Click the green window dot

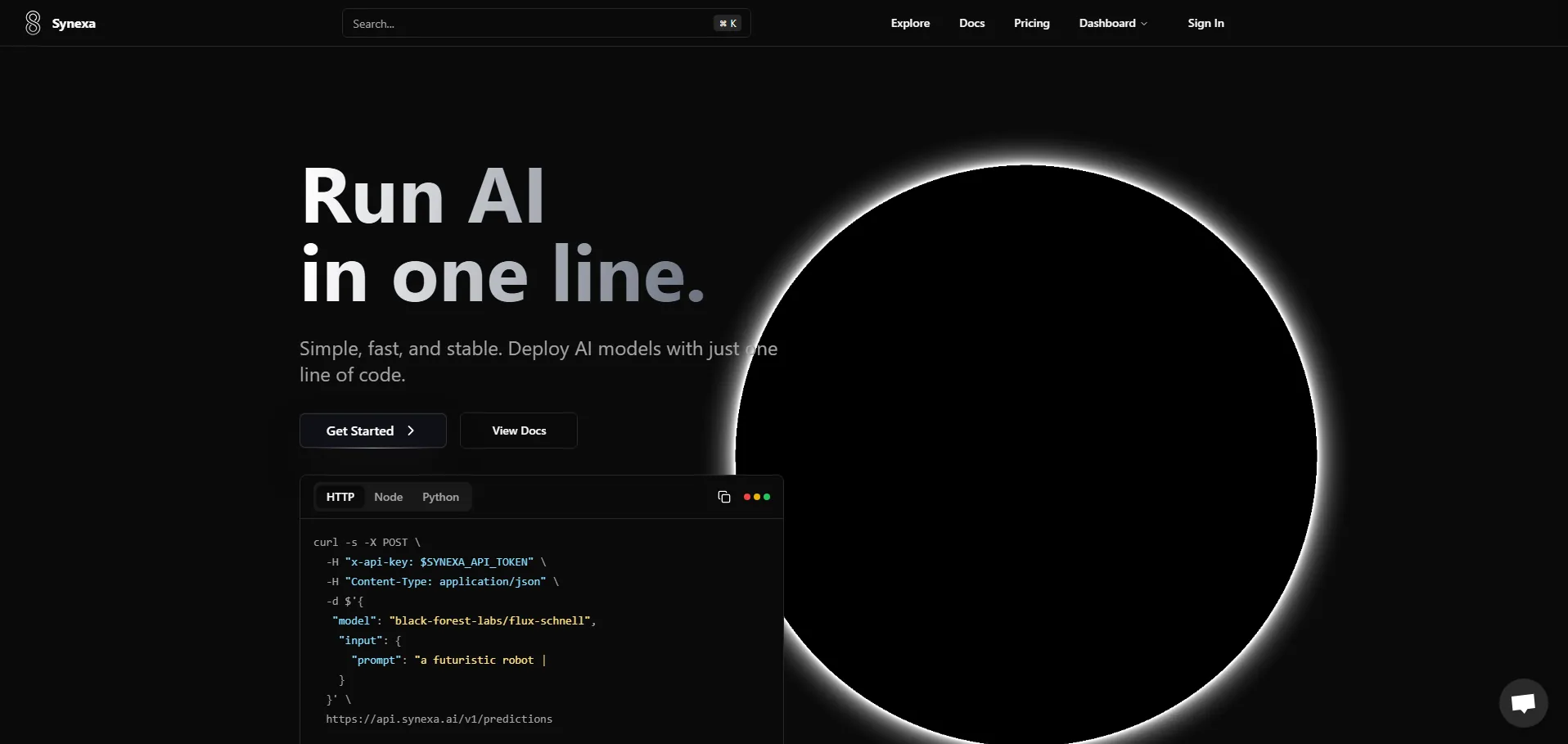point(767,497)
